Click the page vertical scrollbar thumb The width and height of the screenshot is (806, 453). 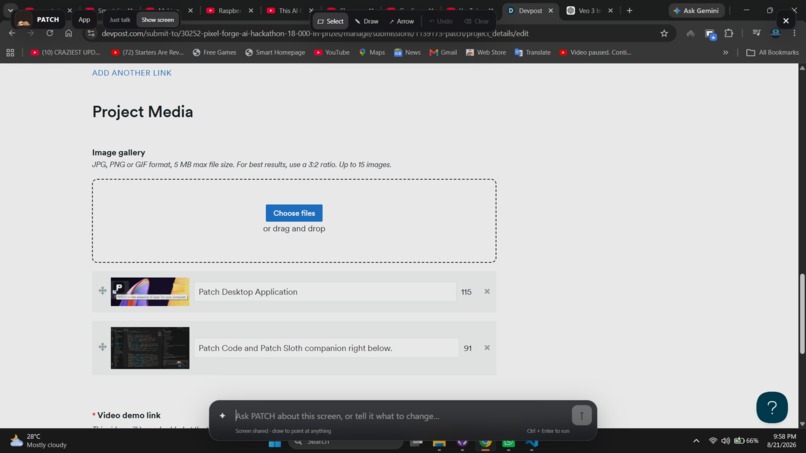click(x=802, y=314)
